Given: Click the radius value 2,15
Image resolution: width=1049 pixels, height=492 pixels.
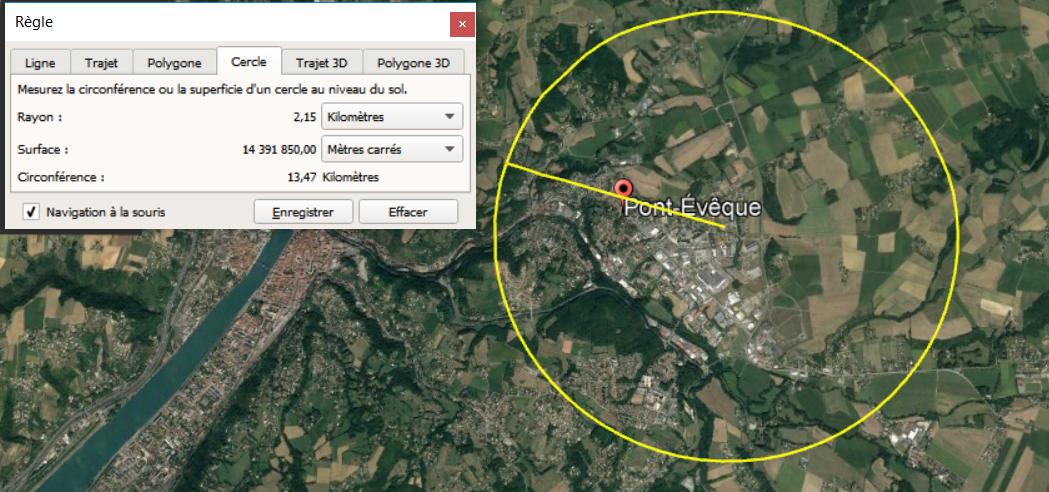Looking at the screenshot, I should tap(304, 117).
